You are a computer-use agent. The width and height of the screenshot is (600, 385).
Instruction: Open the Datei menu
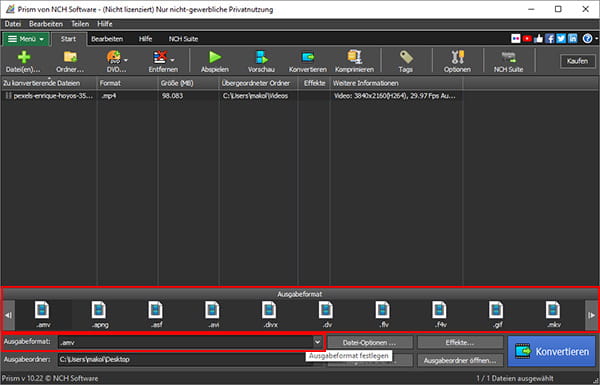(x=13, y=24)
